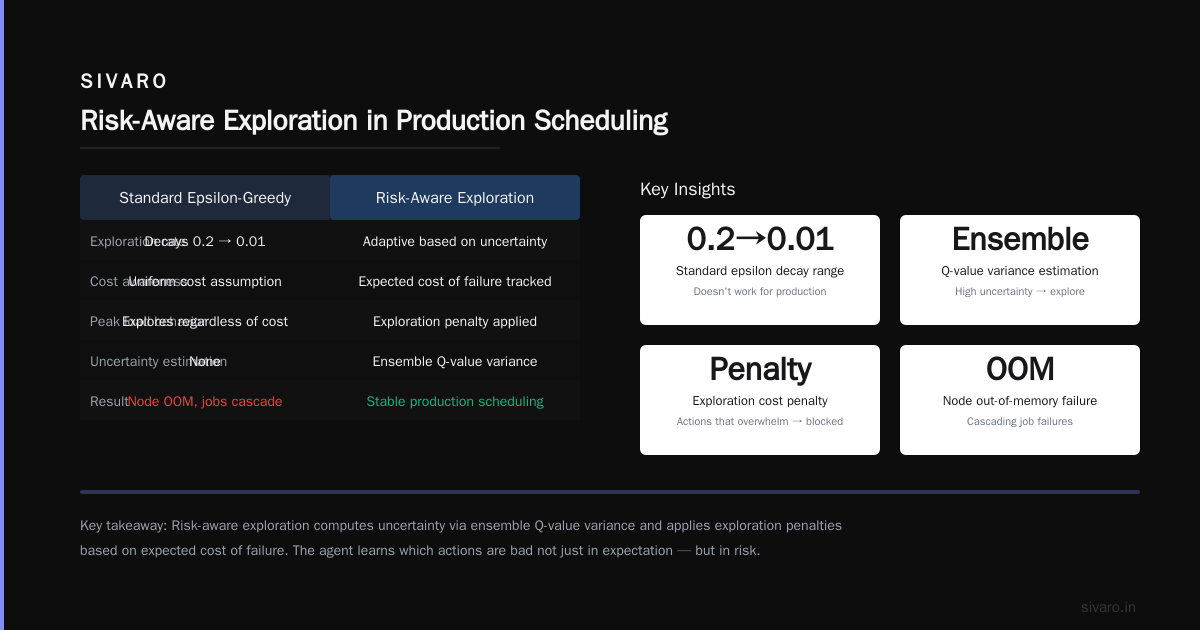Select the Risk-Aware Exploration column header
1200x630 pixels.
(455, 198)
